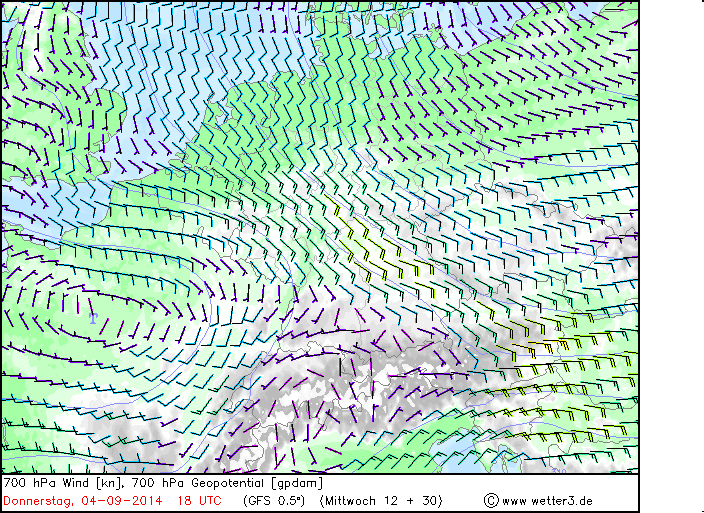Click the www.wetter3.de credit text
Viewport: 704px width, 513px height.
[x=547, y=501]
